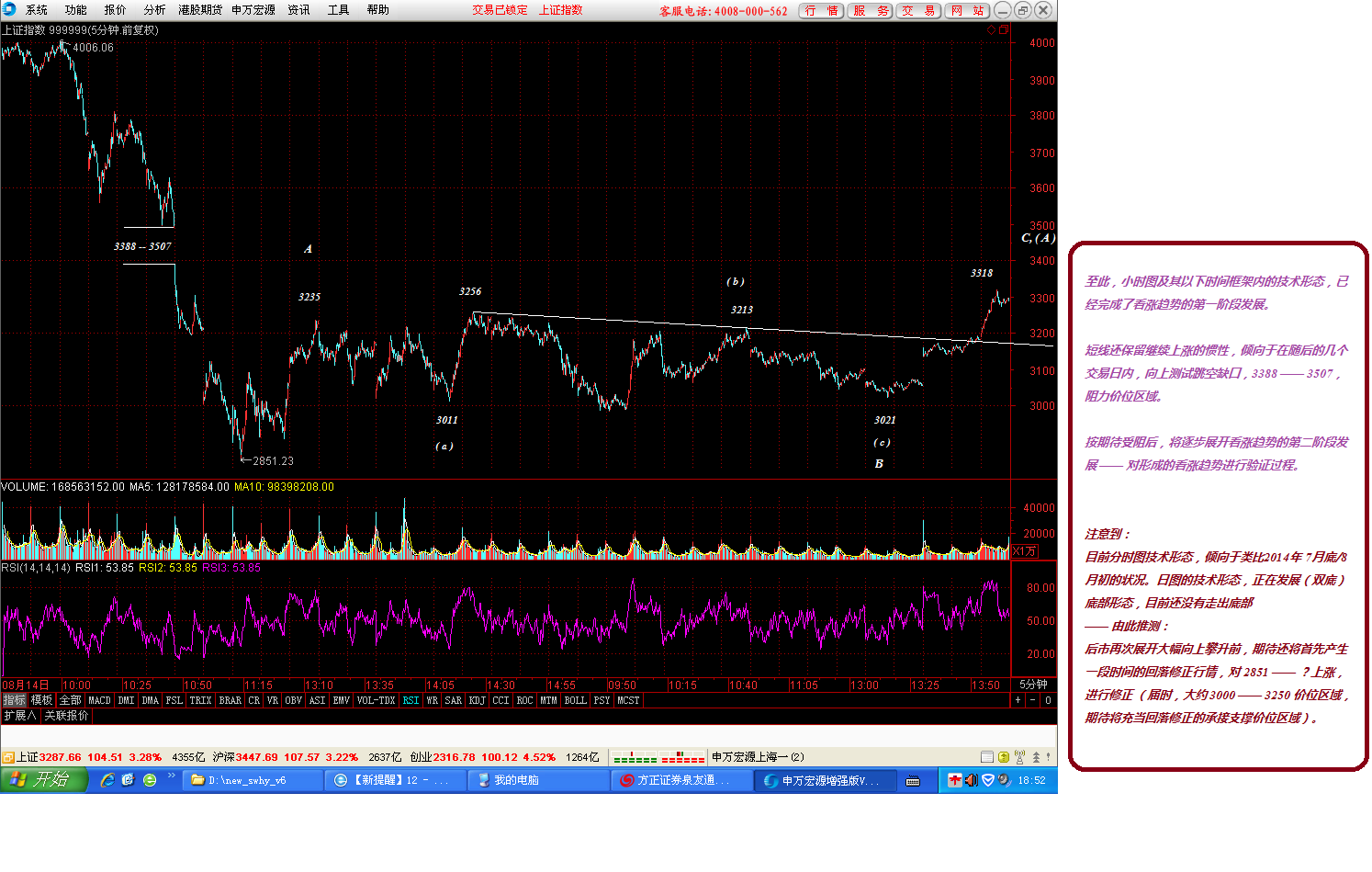Image resolution: width=1372 pixels, height=872 pixels.
Task: Click the 5分钟 period label
Action: (x=1033, y=685)
